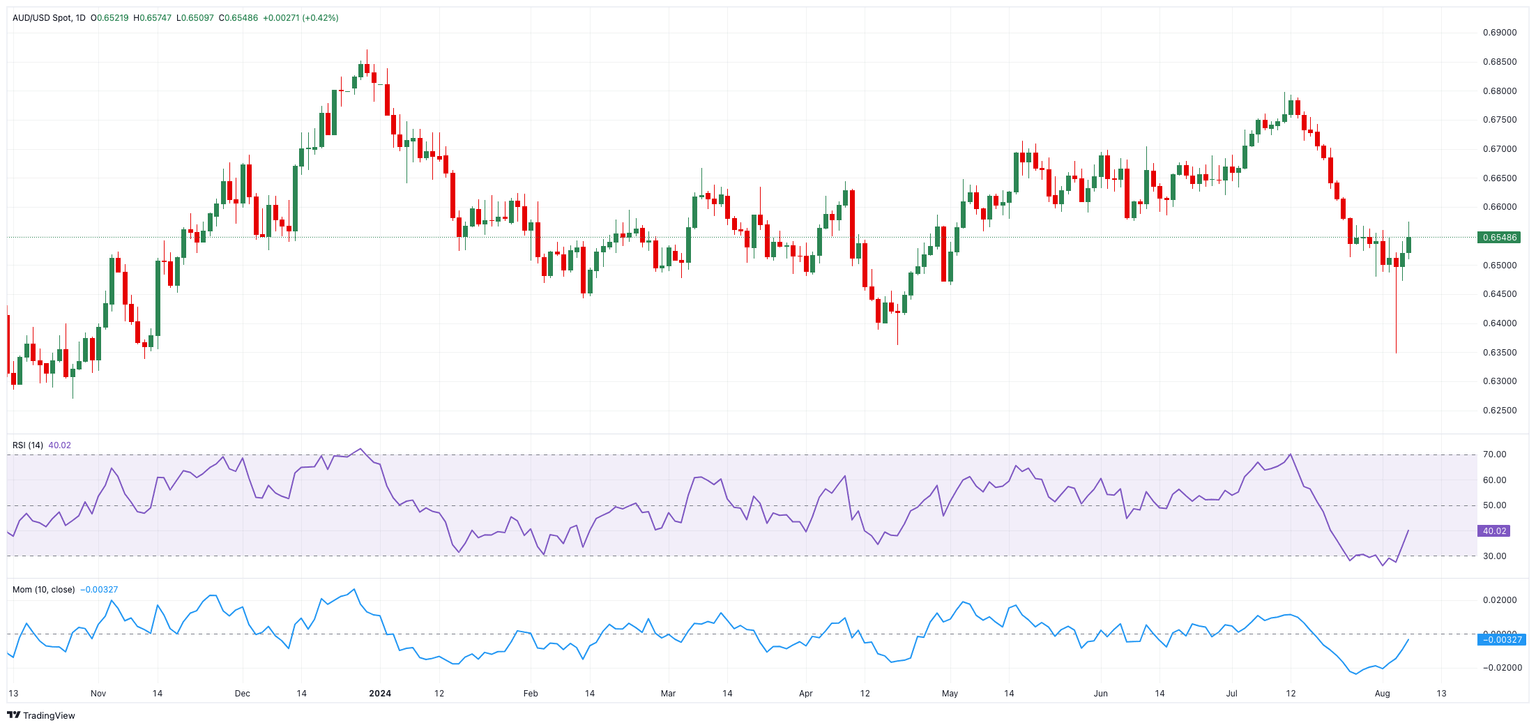
Task: Click the purple 40.02 RSI value tag
Action: click(1491, 531)
